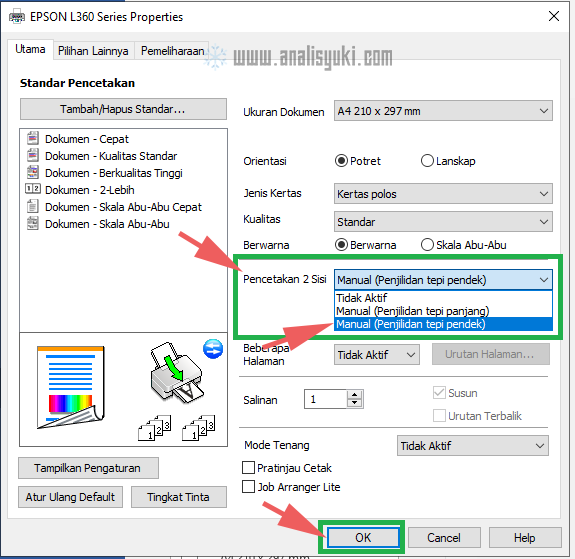The height and width of the screenshot is (559, 575).
Task: Click the Salinan copies input field
Action: (326, 399)
